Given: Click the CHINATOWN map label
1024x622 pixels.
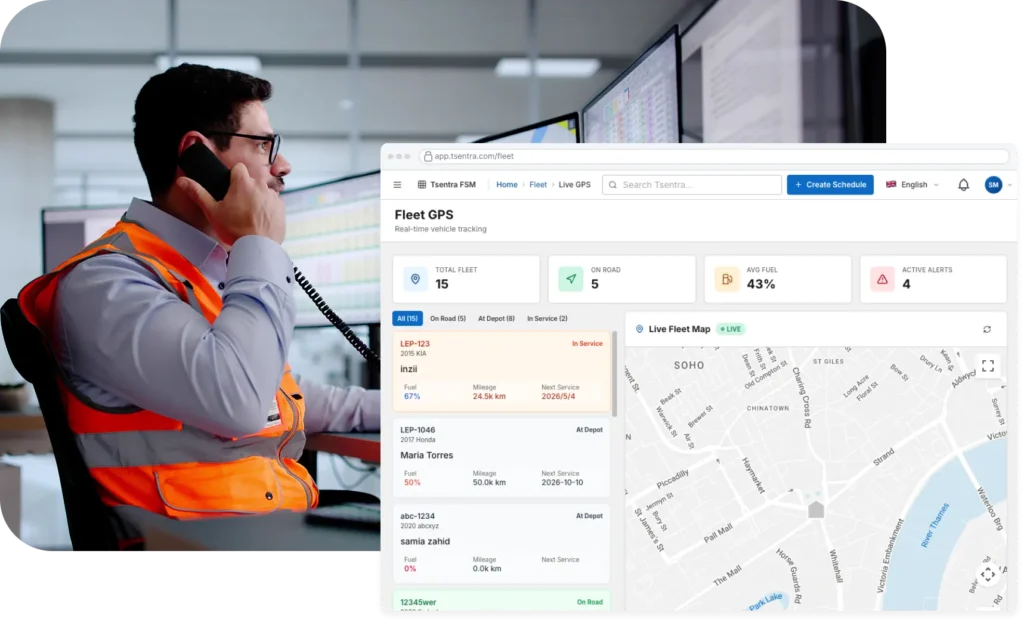Looking at the screenshot, I should point(768,408).
